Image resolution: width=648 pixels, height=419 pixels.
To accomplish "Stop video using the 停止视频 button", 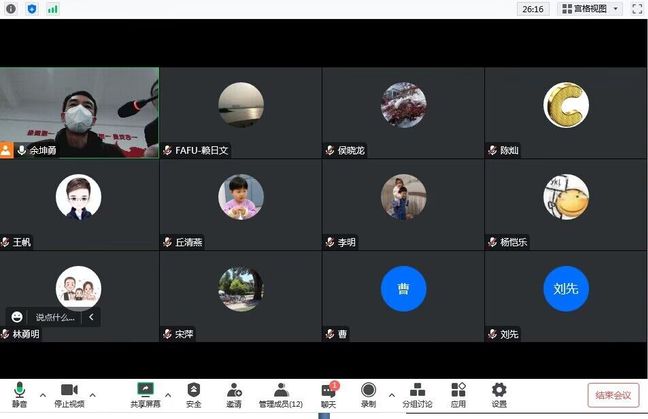I will (x=69, y=393).
